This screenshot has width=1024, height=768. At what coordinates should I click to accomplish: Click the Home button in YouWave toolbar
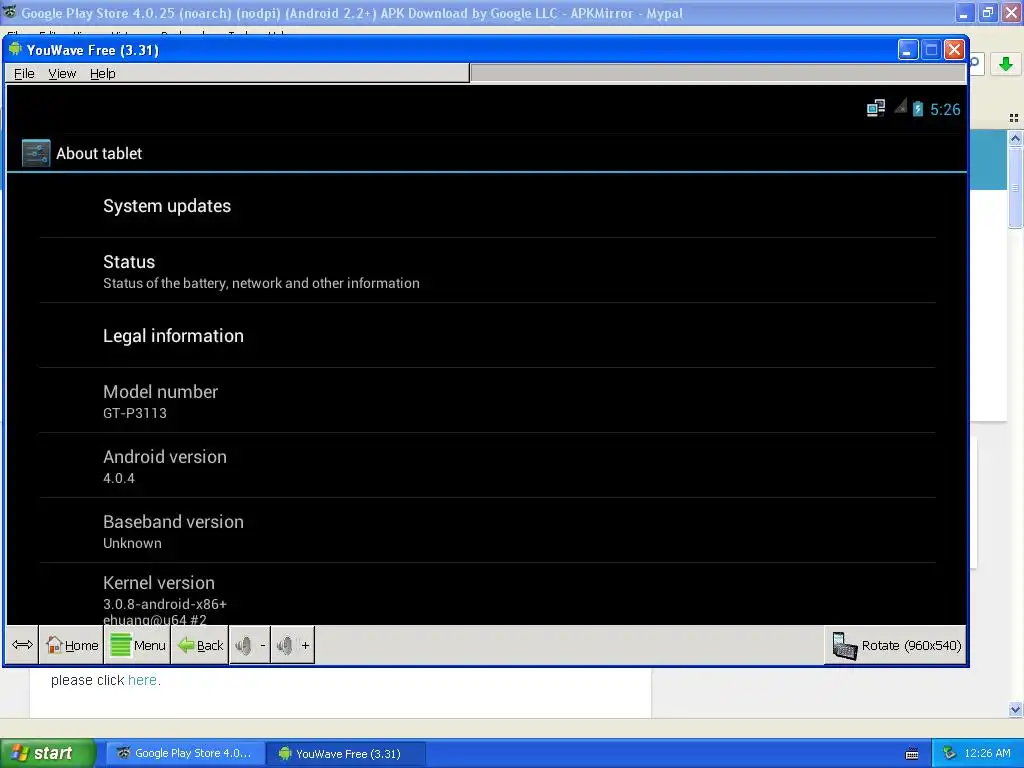[72, 645]
